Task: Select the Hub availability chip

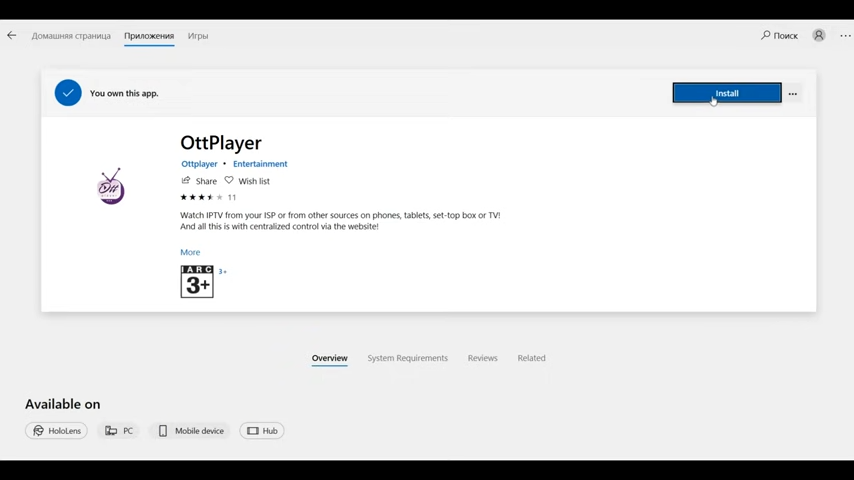Action: coord(262,431)
